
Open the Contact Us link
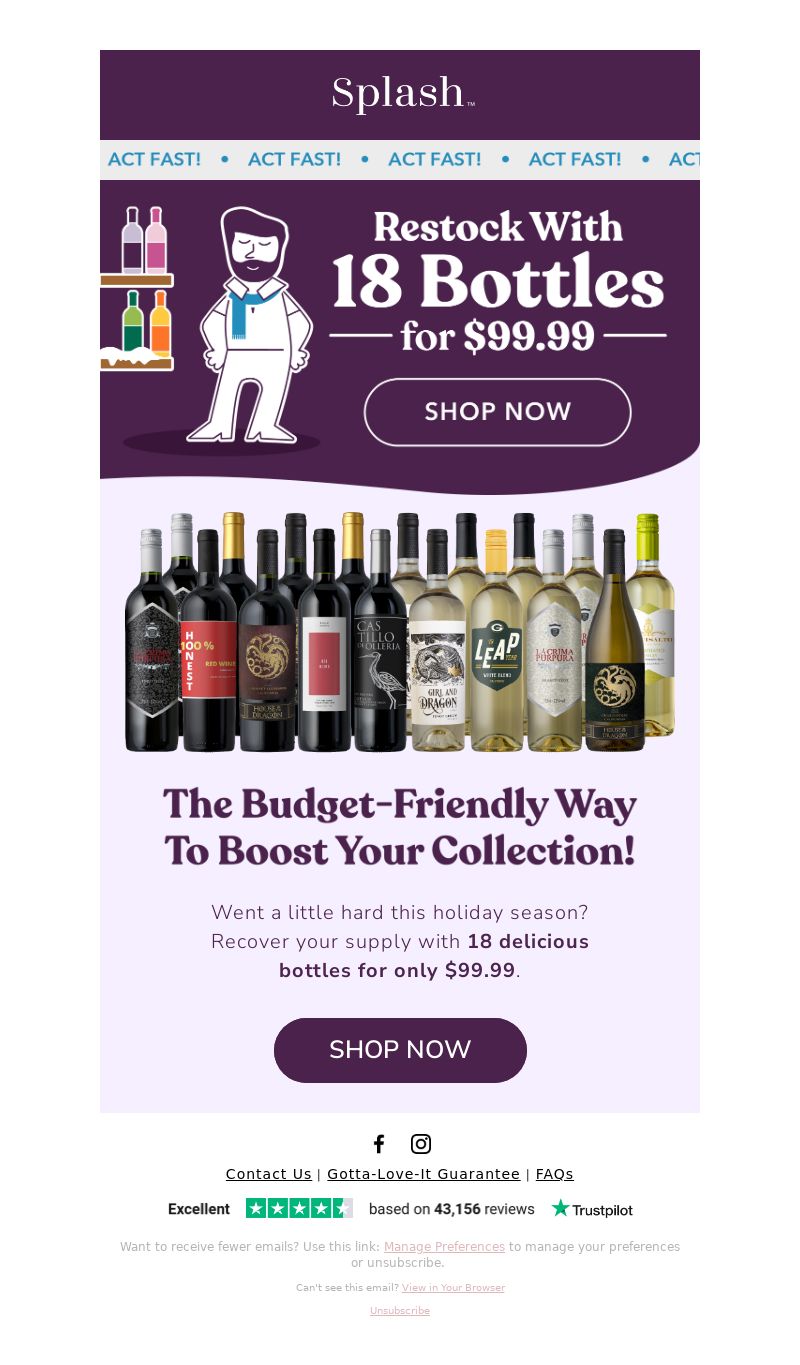(269, 1174)
